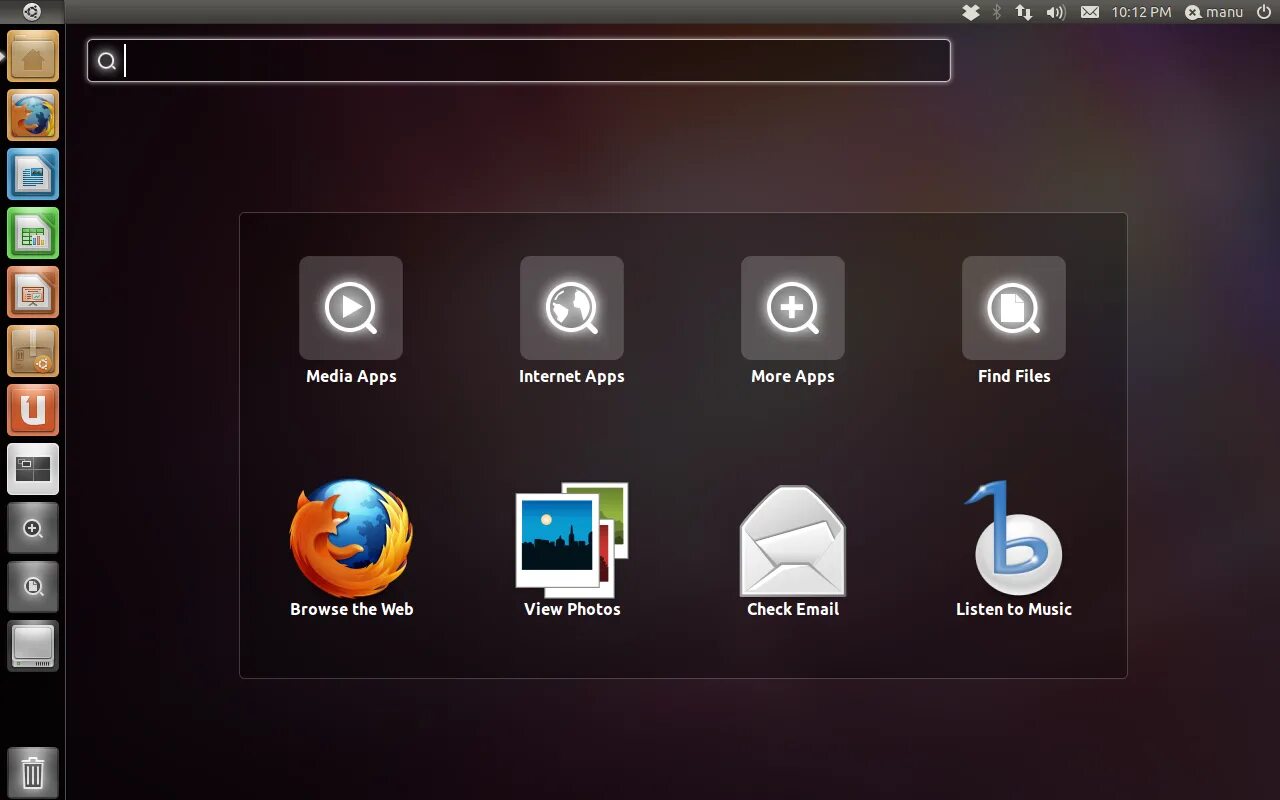Image resolution: width=1280 pixels, height=800 pixels.
Task: Launch Firefox via Browse the Web
Action: coord(351,548)
